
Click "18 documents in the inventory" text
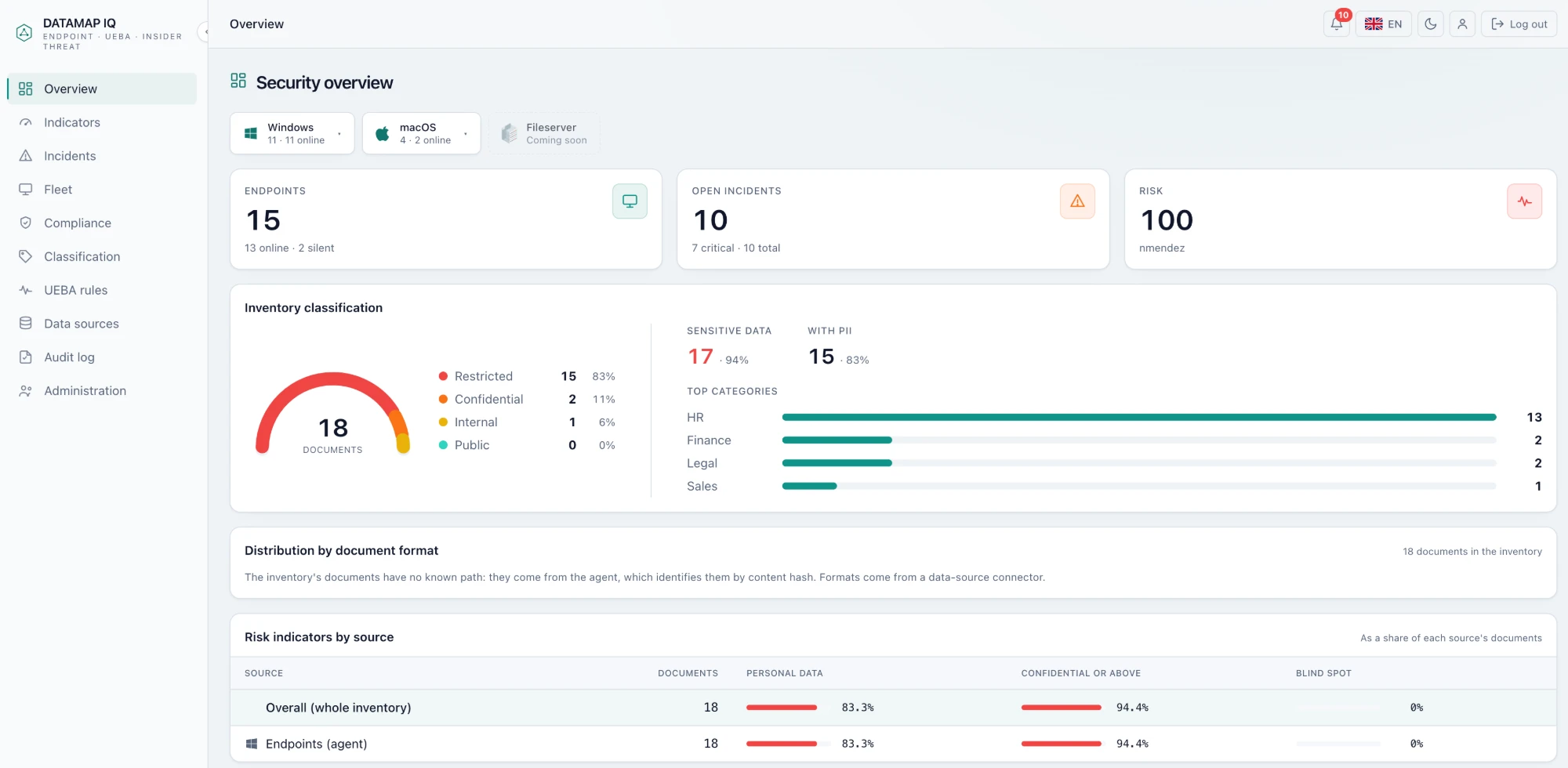pos(1472,552)
